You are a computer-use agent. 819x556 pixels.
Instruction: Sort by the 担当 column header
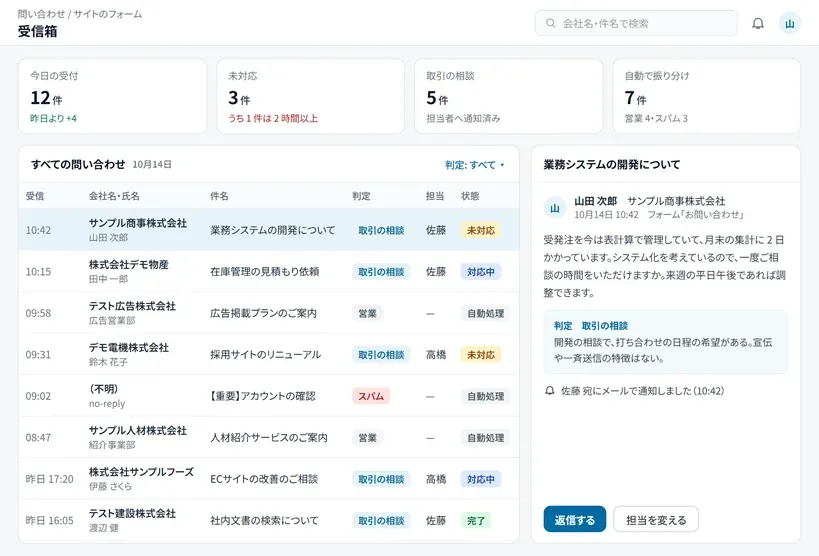tap(435, 196)
